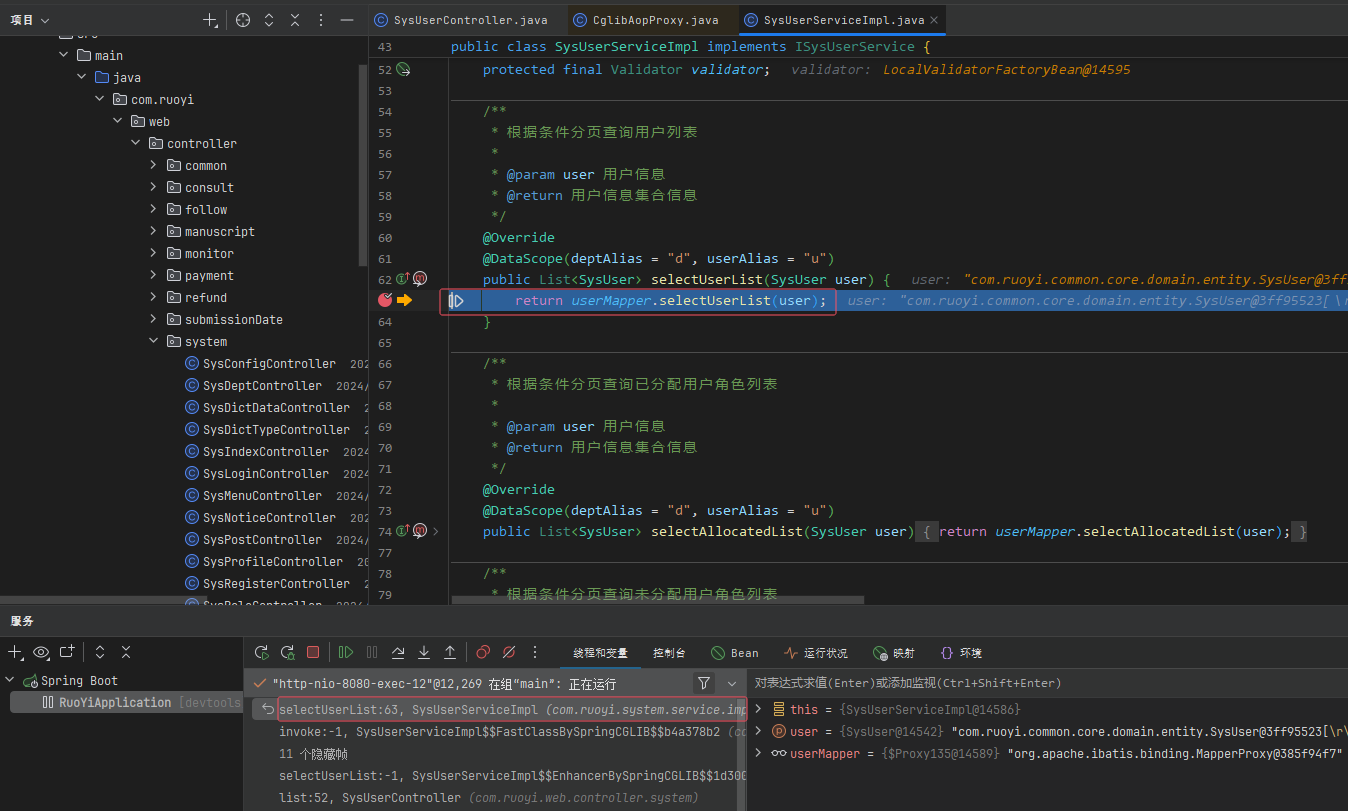Step into the method call
Screen dimensions: 1348x811
click(424, 652)
